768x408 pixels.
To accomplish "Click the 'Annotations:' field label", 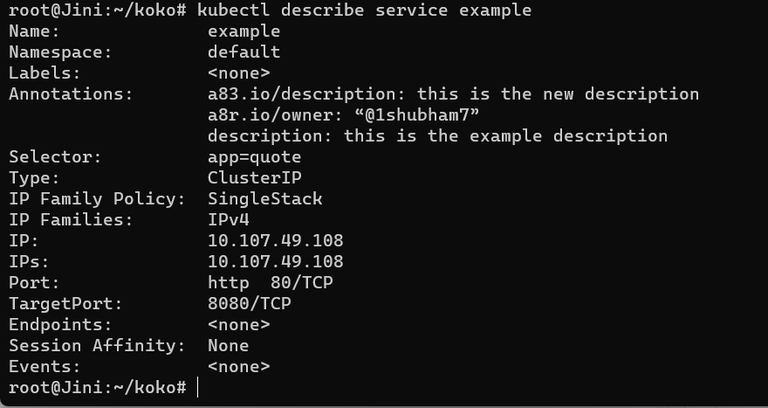I will click(x=71, y=94).
